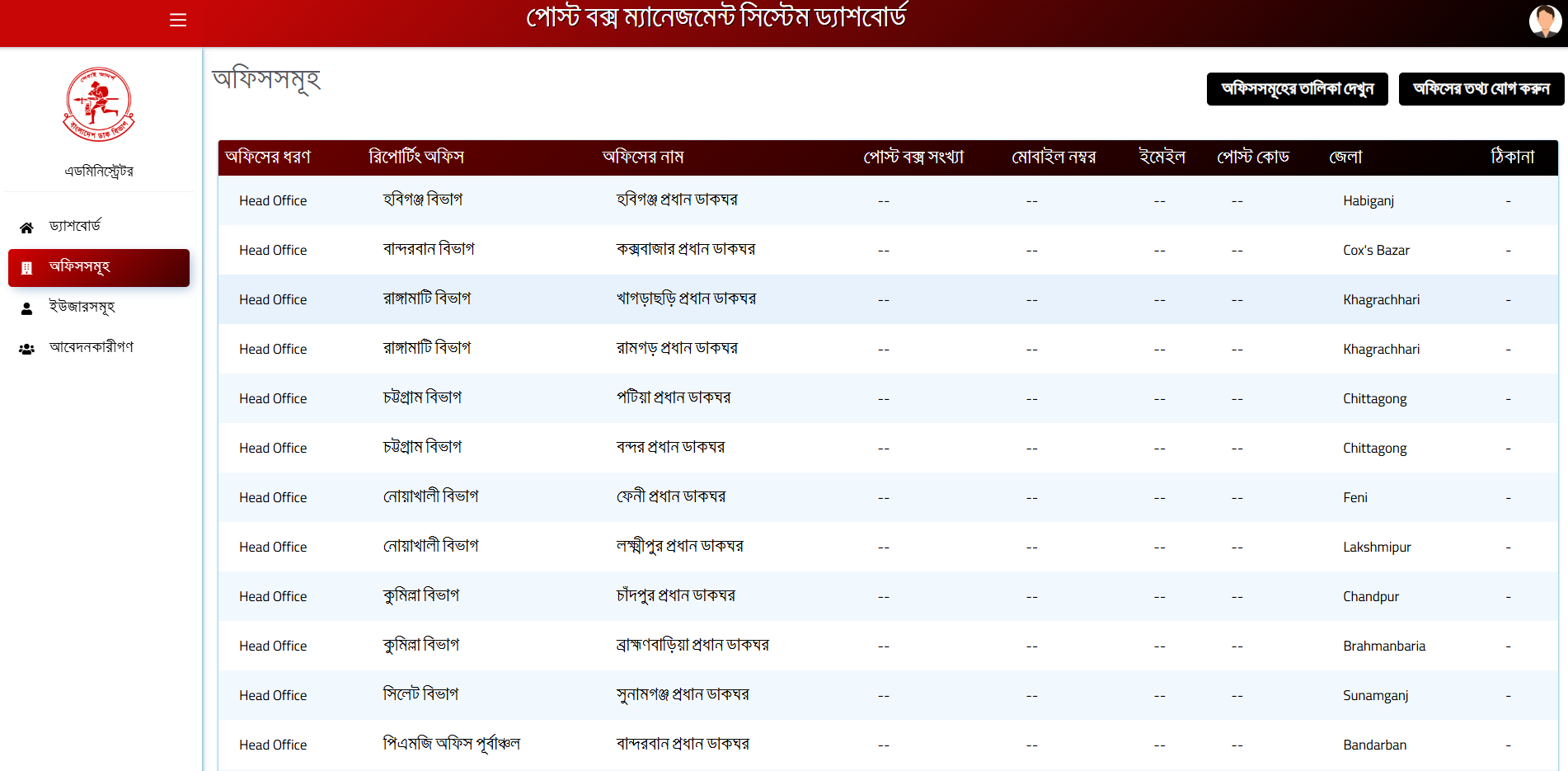Click the Bangladesh Post Office logo
Viewport: 1568px width, 771px height.
99,105
